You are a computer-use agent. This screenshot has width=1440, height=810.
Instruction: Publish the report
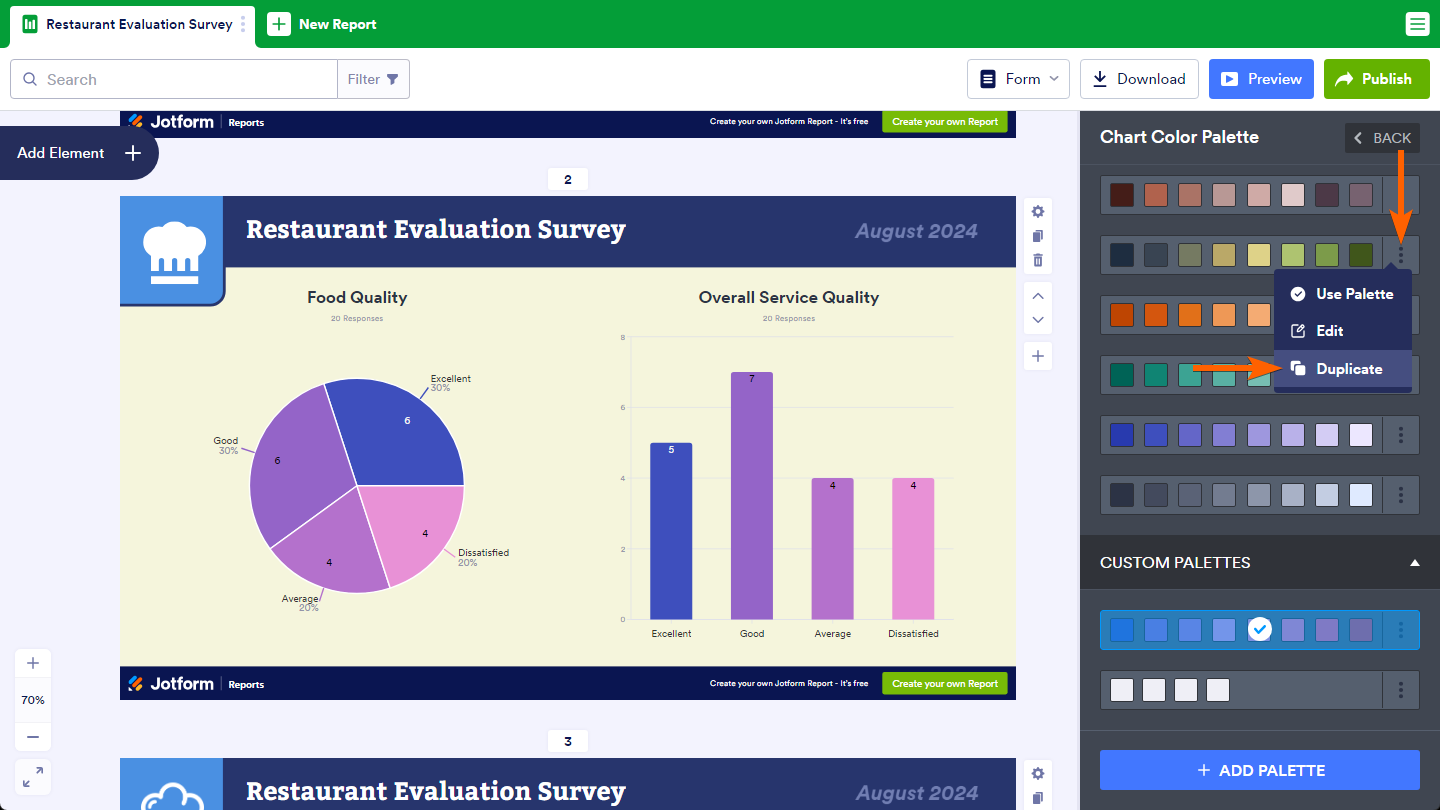(1375, 79)
